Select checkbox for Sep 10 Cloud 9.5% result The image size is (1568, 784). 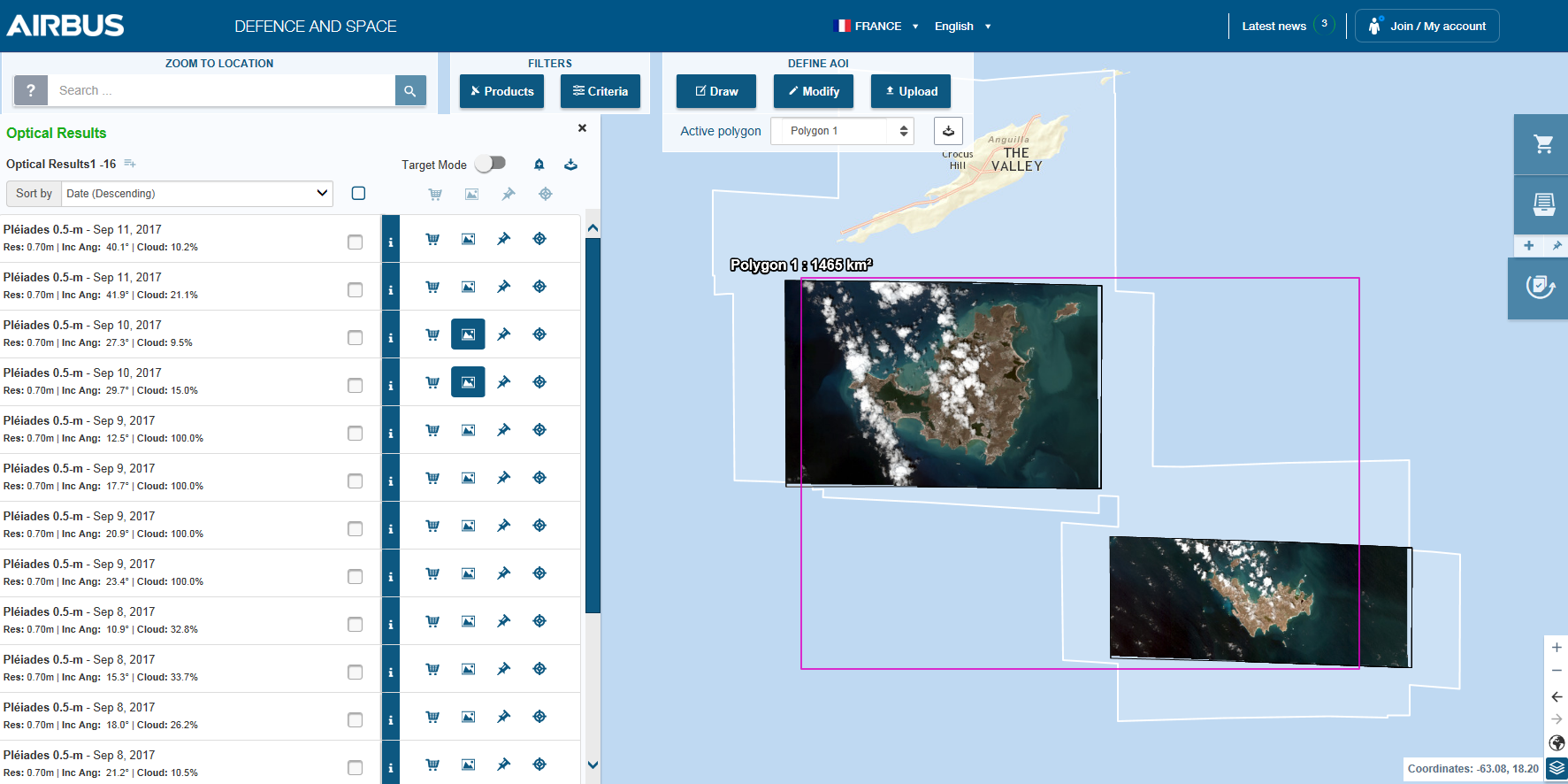(355, 337)
